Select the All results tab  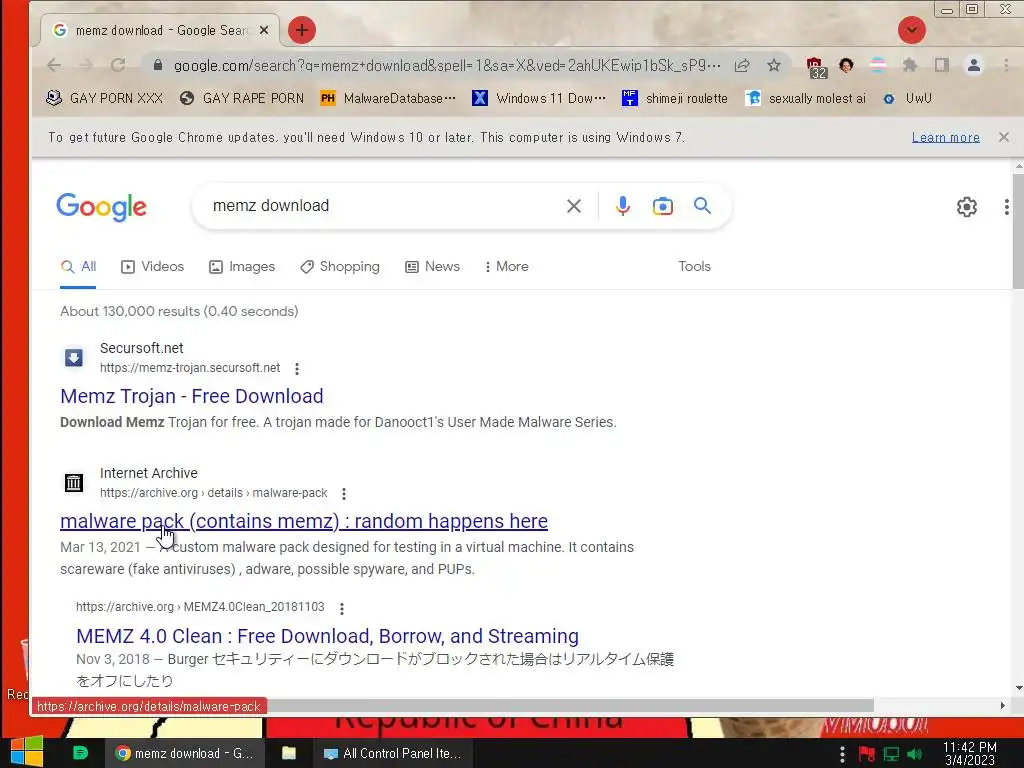click(78, 267)
